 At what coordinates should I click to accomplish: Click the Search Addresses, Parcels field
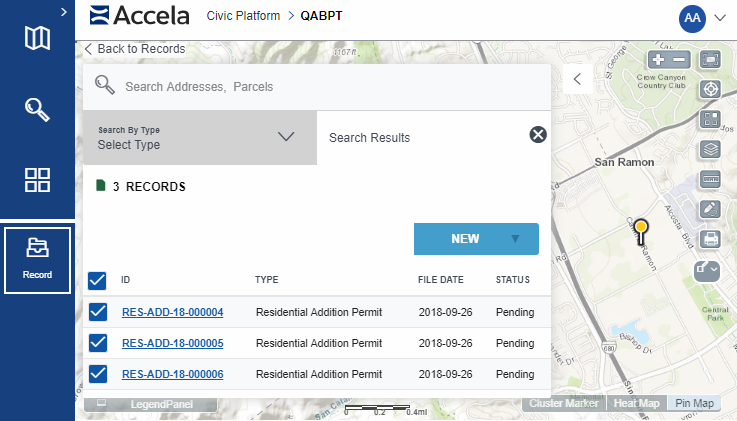330,87
